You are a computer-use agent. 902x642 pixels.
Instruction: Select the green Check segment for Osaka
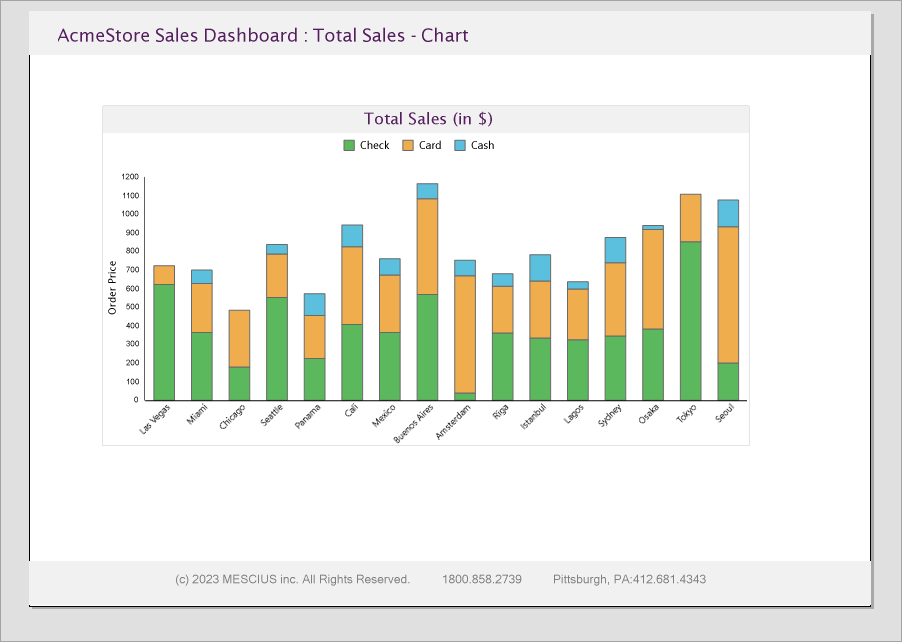pyautogui.click(x=653, y=365)
